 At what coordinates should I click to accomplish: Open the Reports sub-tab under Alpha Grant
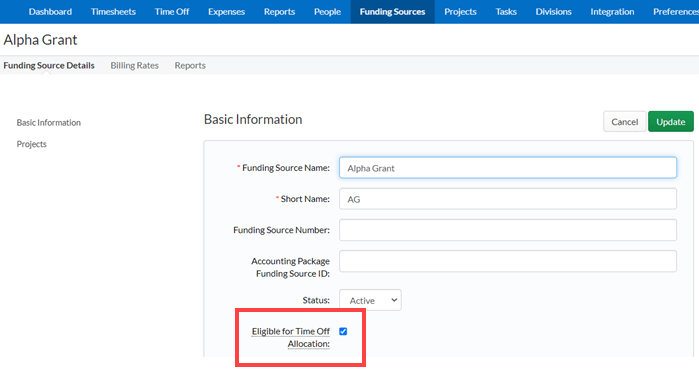click(190, 65)
